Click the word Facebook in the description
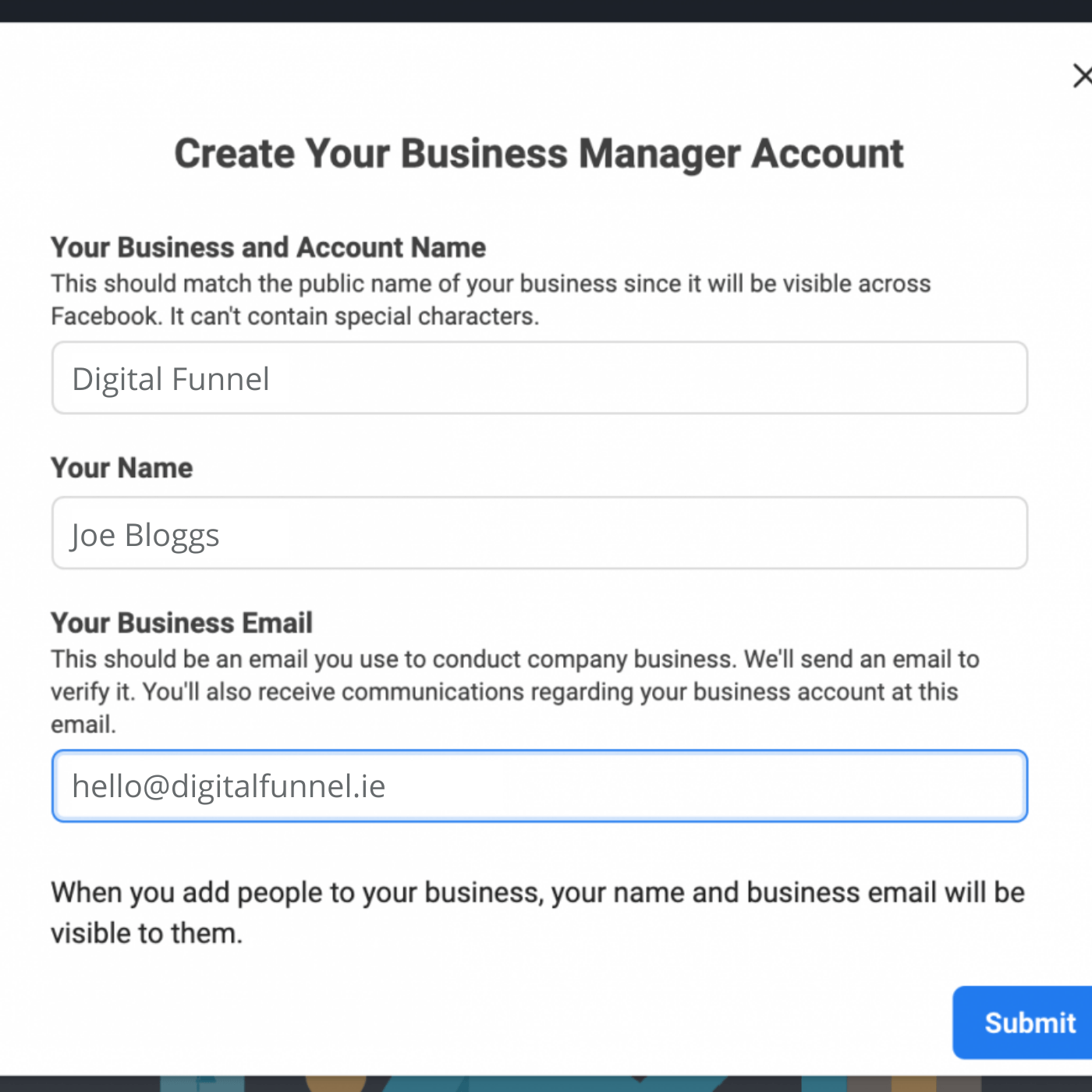This screenshot has width=1092, height=1092. click(105, 317)
